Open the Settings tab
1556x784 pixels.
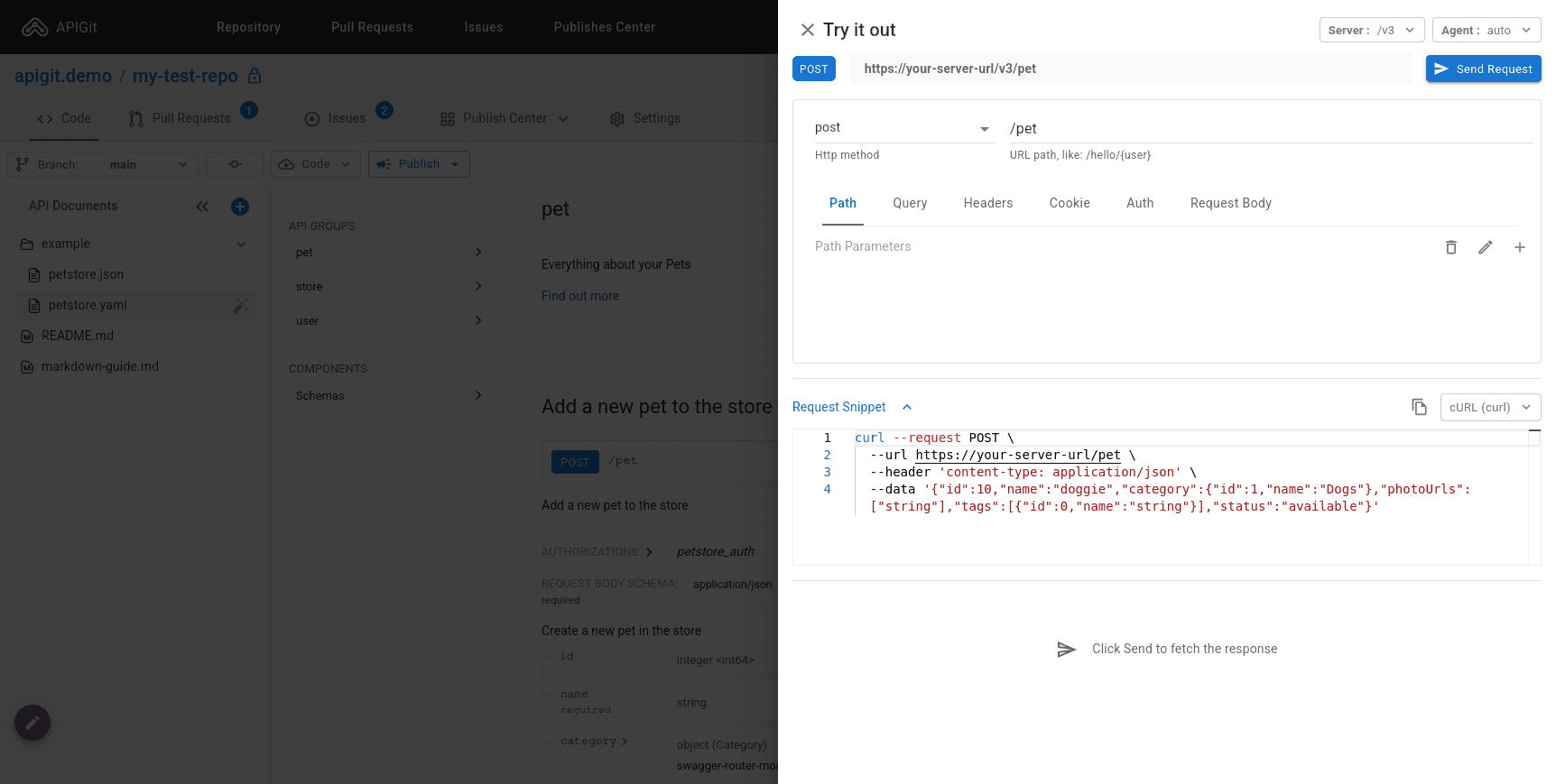click(x=644, y=118)
